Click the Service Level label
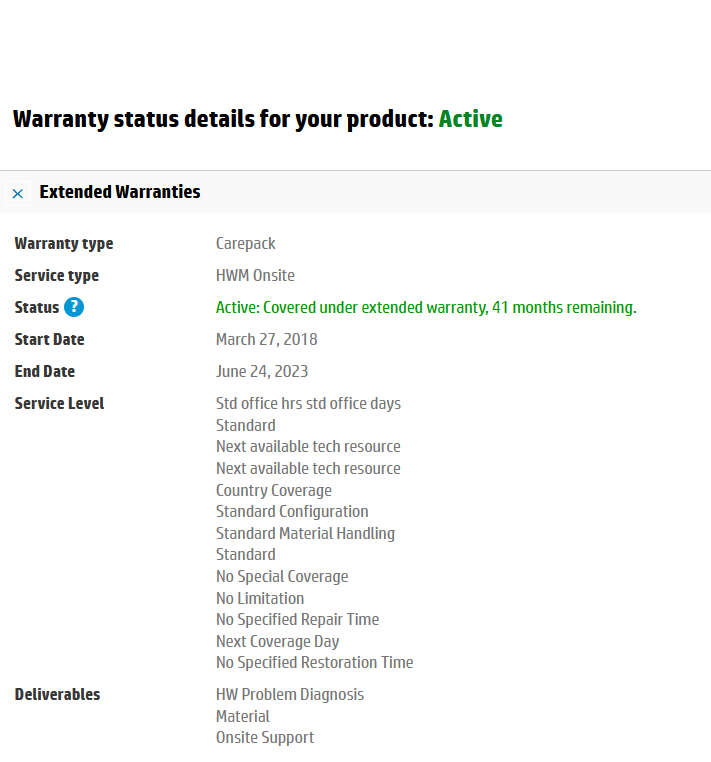The image size is (711, 762). coord(59,403)
